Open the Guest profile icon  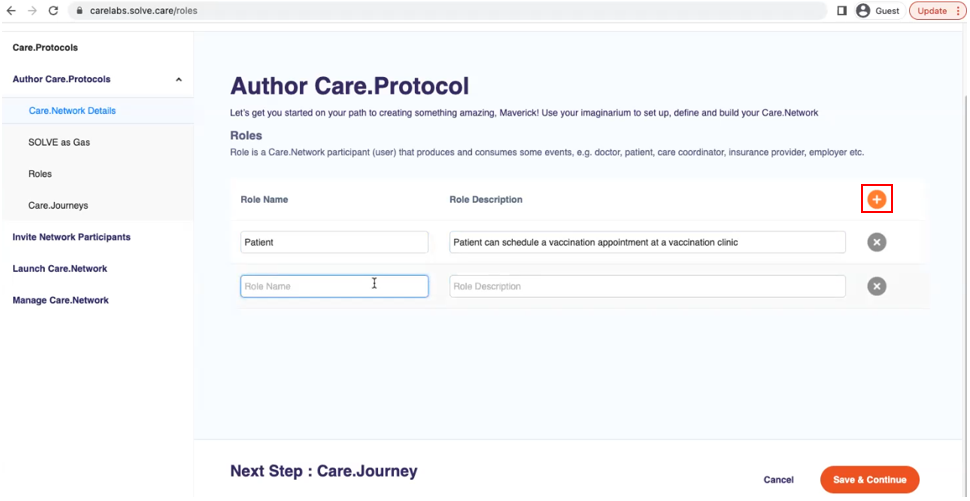(x=863, y=11)
